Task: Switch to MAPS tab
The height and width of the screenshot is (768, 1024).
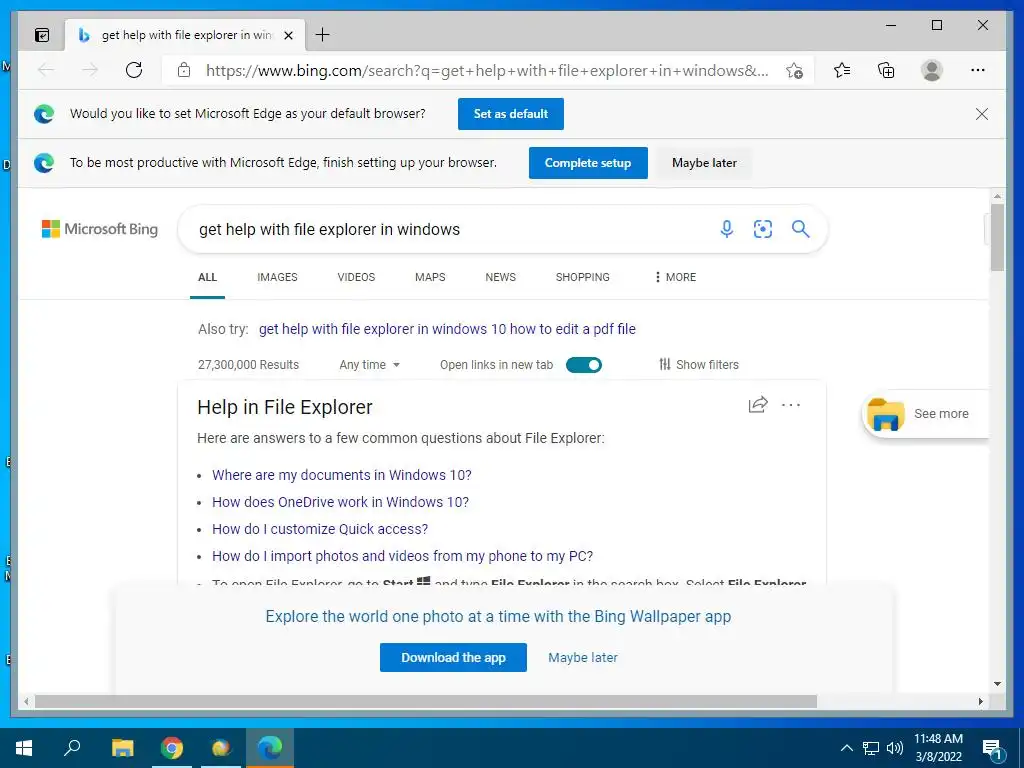Action: coord(430,277)
